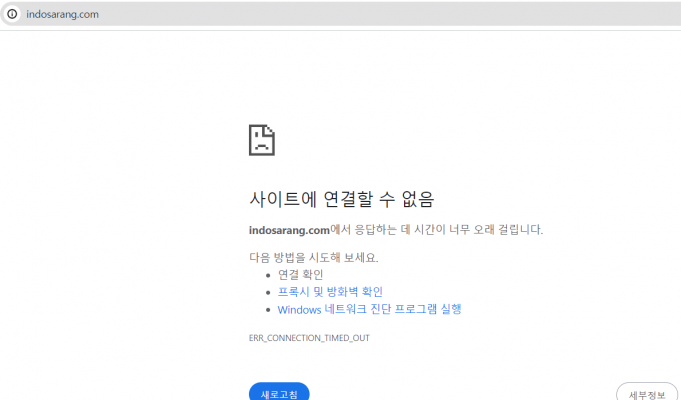The width and height of the screenshot is (681, 400).
Task: Click the word Windows in the diagnostics link
Action: point(299,310)
